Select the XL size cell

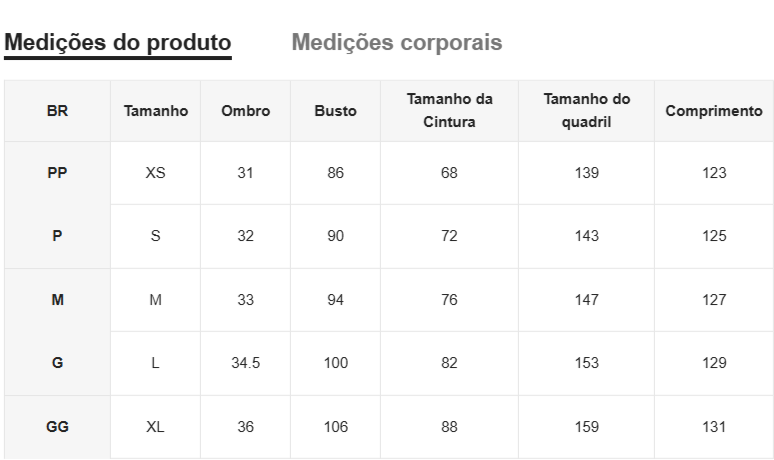(156, 427)
